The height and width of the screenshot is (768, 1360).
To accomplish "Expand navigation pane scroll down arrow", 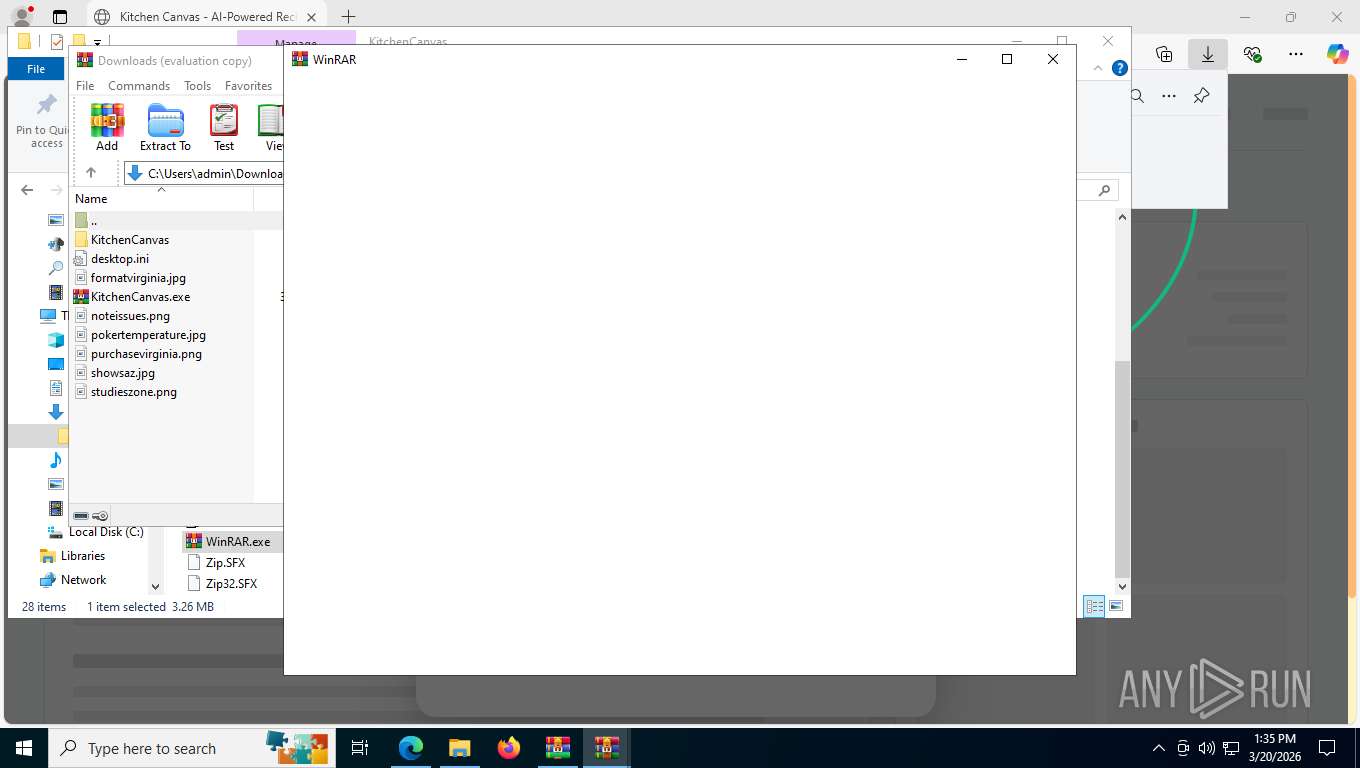I will tap(155, 587).
